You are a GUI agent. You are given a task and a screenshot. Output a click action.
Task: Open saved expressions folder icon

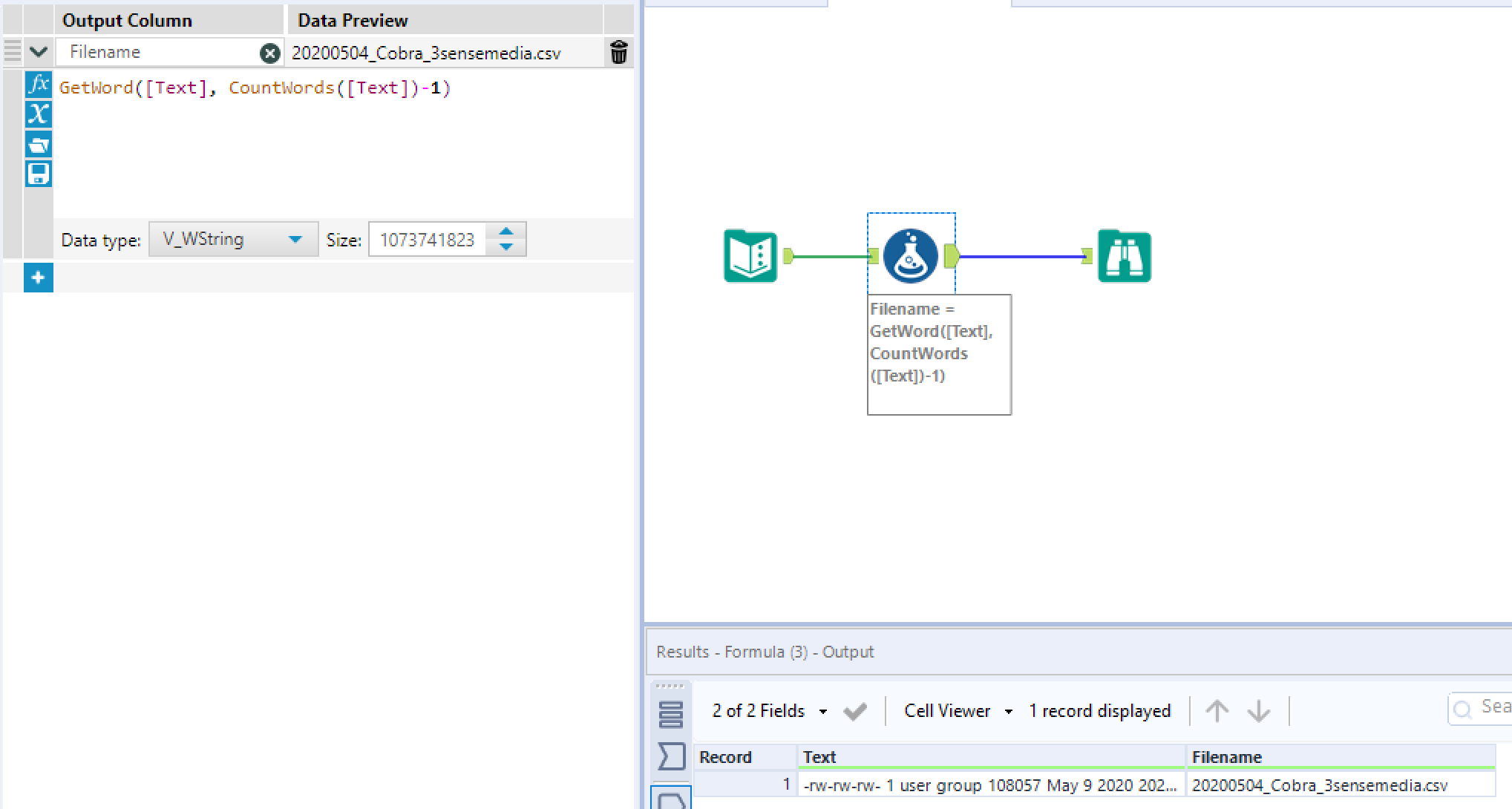click(x=38, y=144)
